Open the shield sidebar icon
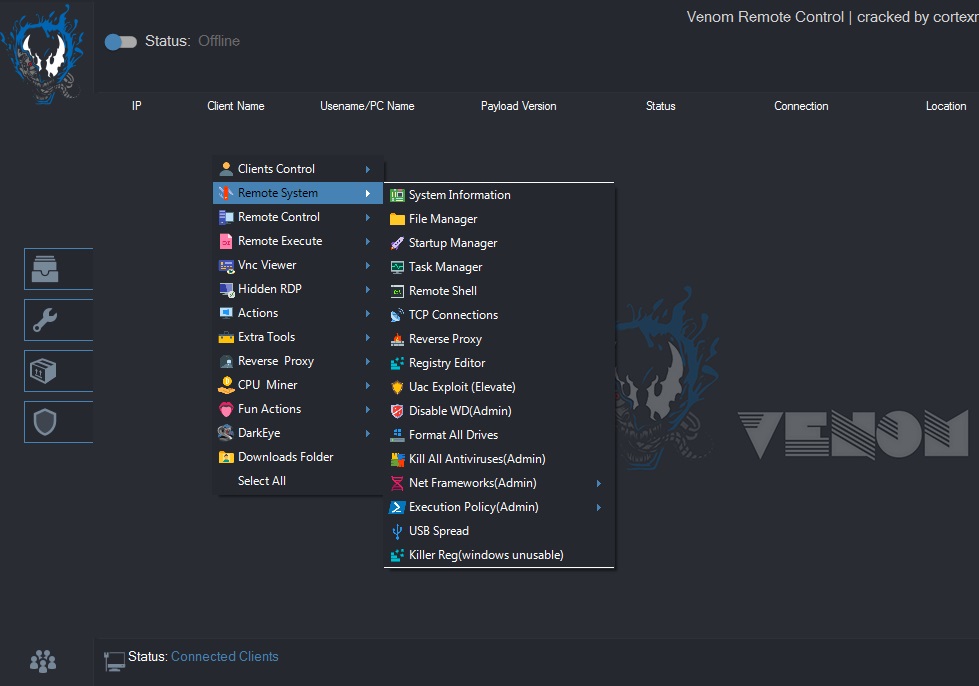Viewport: 979px width, 686px height. coord(45,423)
